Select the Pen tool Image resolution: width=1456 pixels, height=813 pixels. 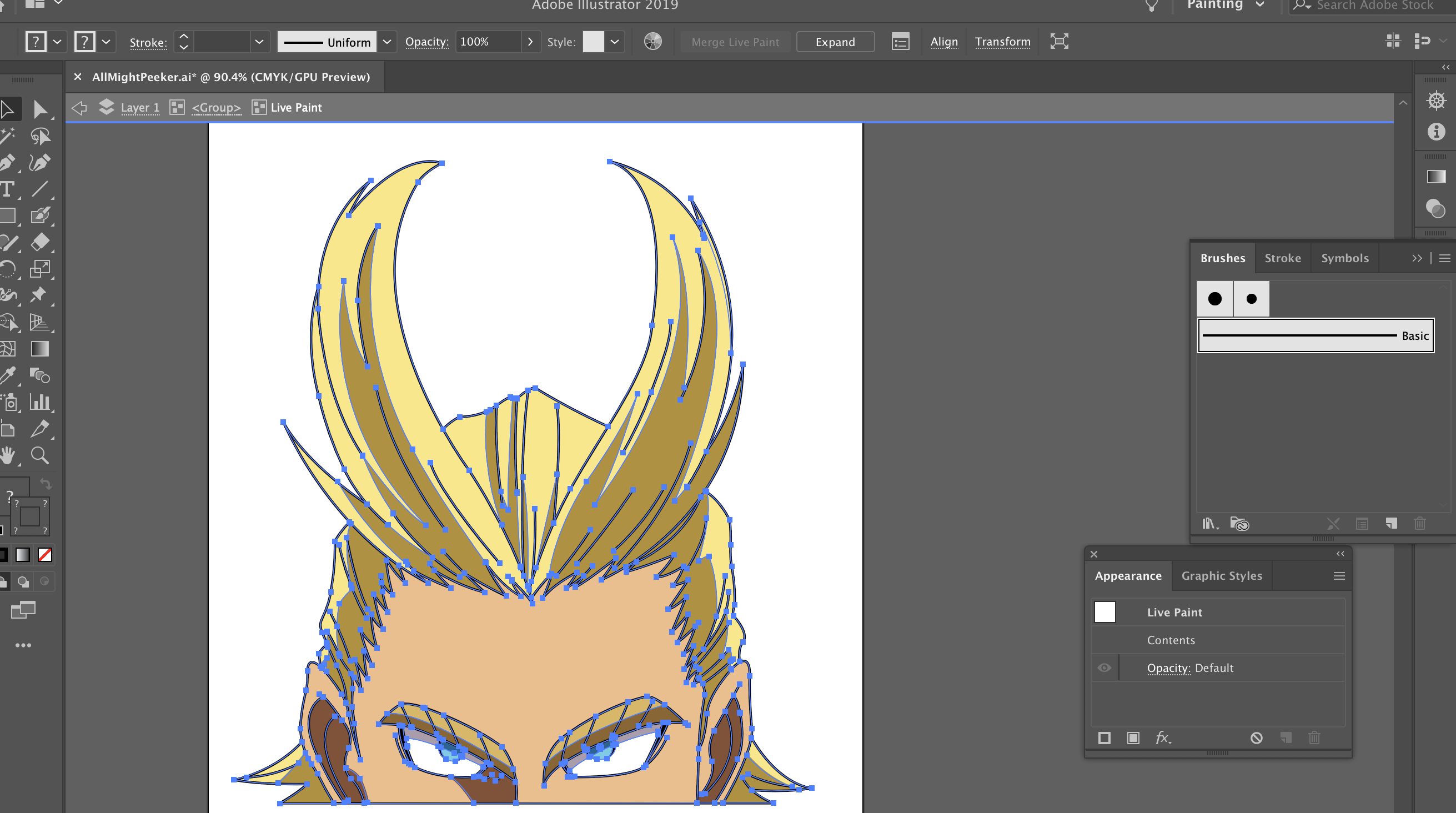tap(8, 163)
